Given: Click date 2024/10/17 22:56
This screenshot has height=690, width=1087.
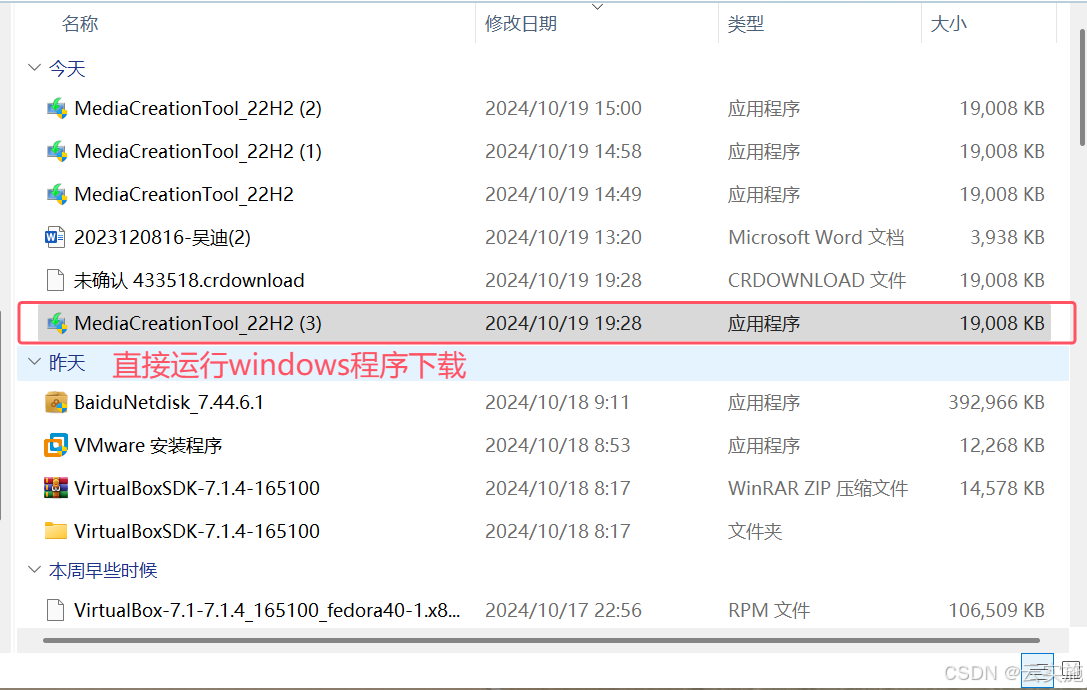Looking at the screenshot, I should (x=563, y=610).
